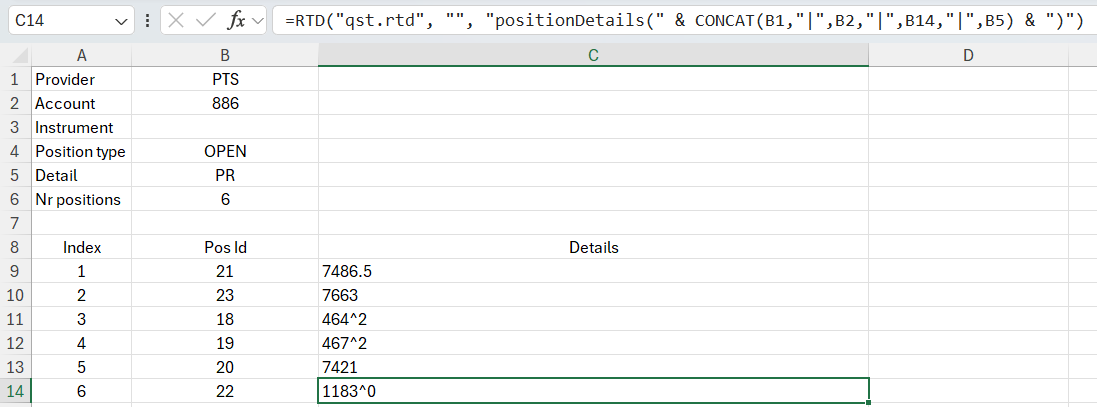
Task: Expand the formula bar function dropdown chevron
Action: point(258,21)
